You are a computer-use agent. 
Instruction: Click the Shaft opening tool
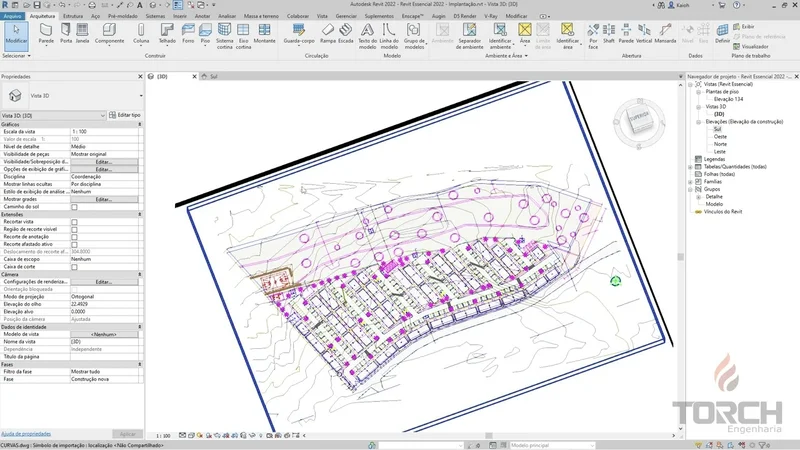[x=608, y=34]
